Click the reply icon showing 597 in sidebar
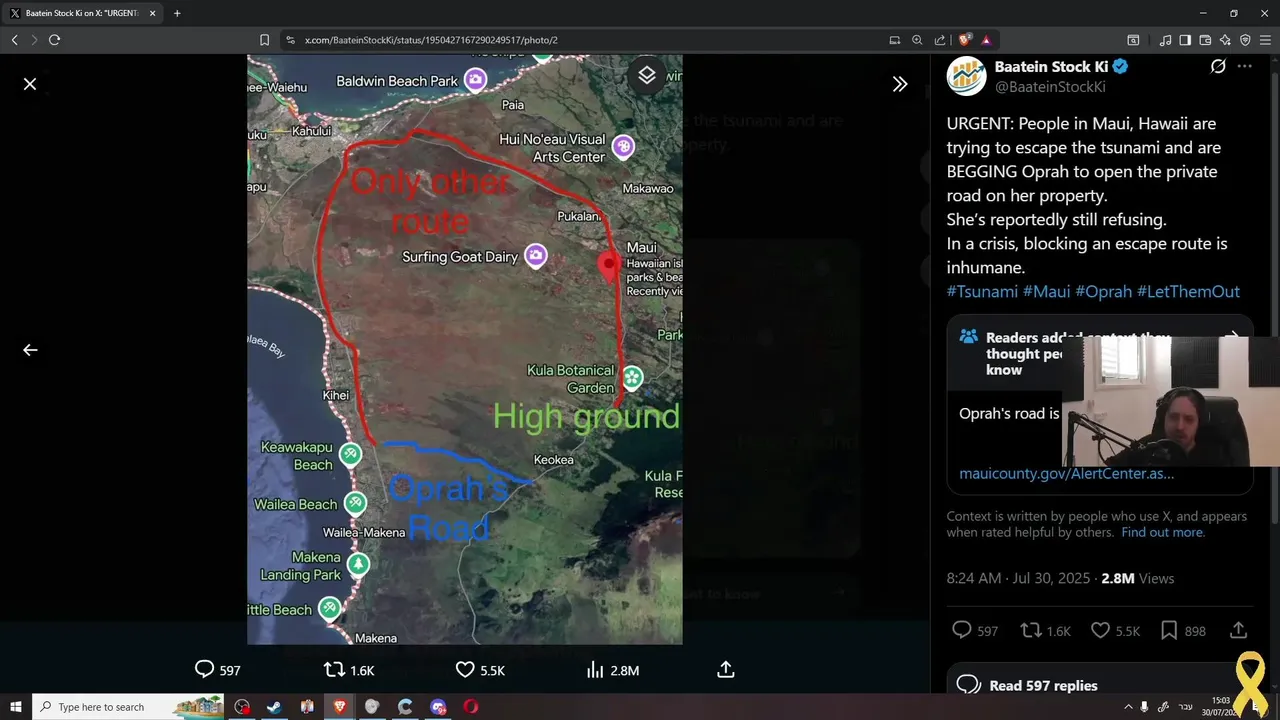1280x720 pixels. pos(962,630)
